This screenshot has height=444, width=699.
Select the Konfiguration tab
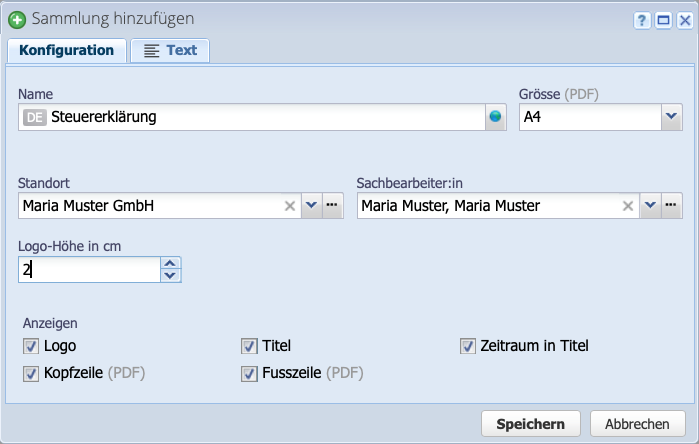(x=66, y=50)
